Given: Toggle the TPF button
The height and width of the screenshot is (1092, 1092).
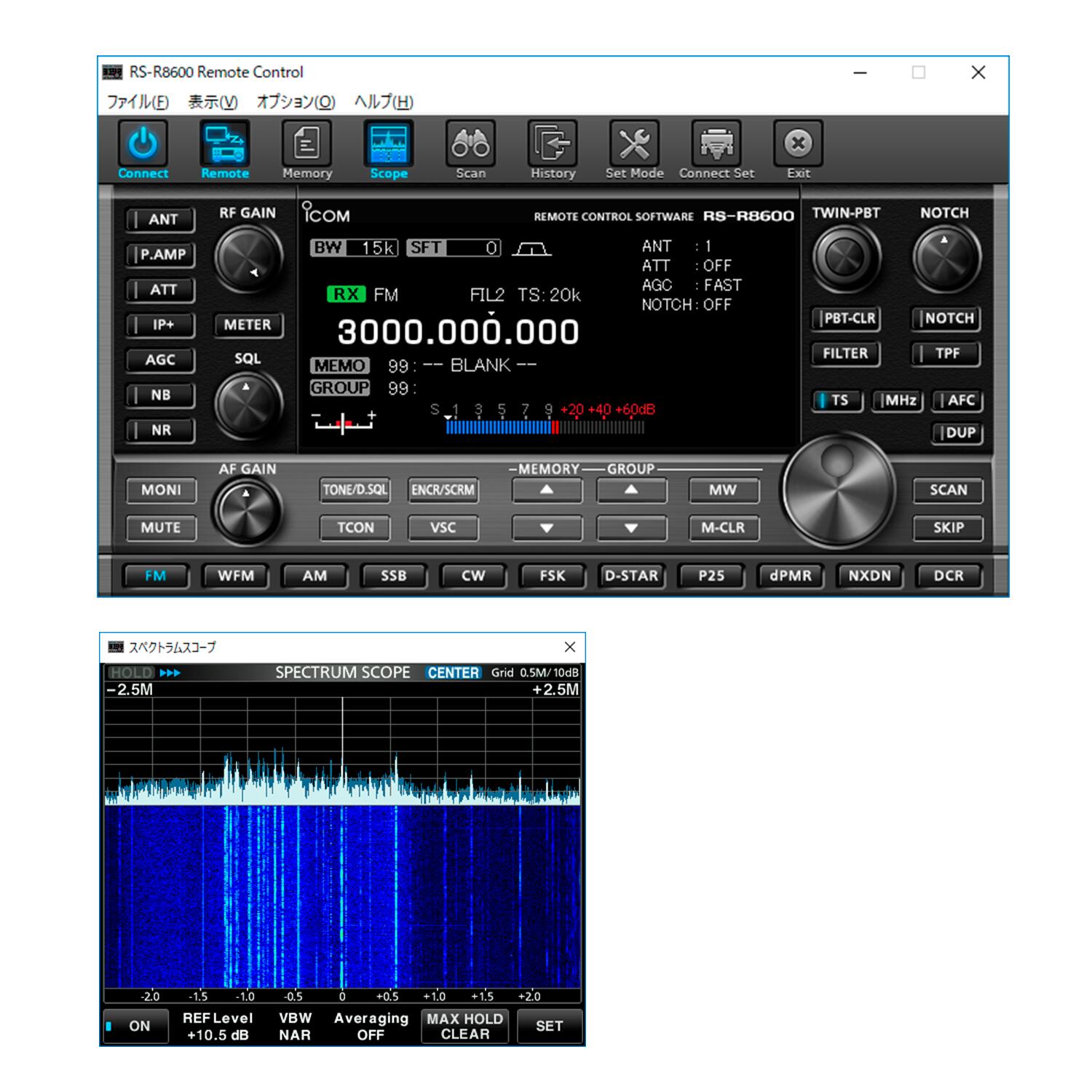Looking at the screenshot, I should coord(946,354).
